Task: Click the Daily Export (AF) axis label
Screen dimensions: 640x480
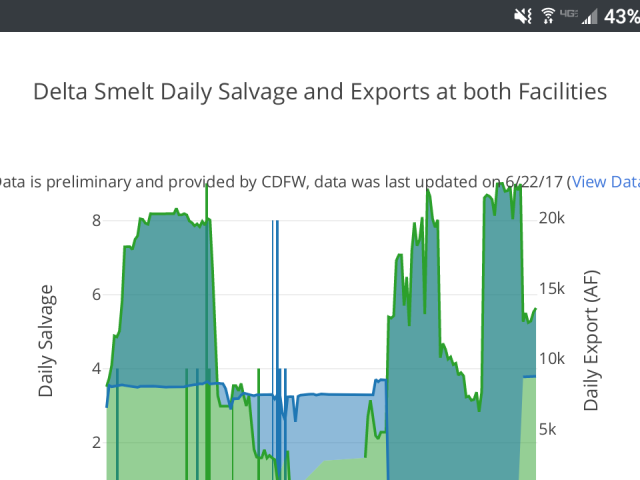Action: (x=591, y=340)
